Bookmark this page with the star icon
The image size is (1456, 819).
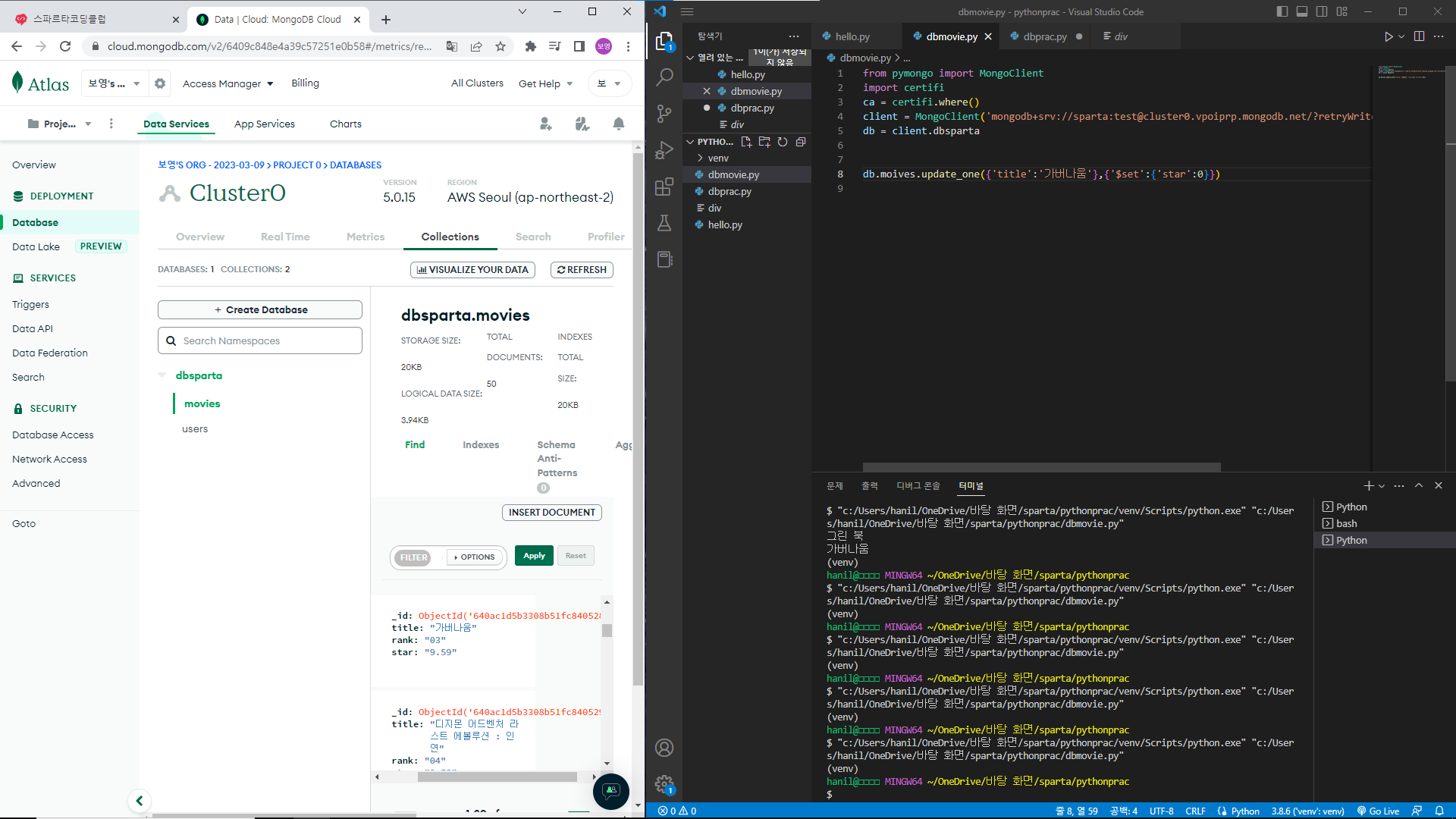(500, 46)
